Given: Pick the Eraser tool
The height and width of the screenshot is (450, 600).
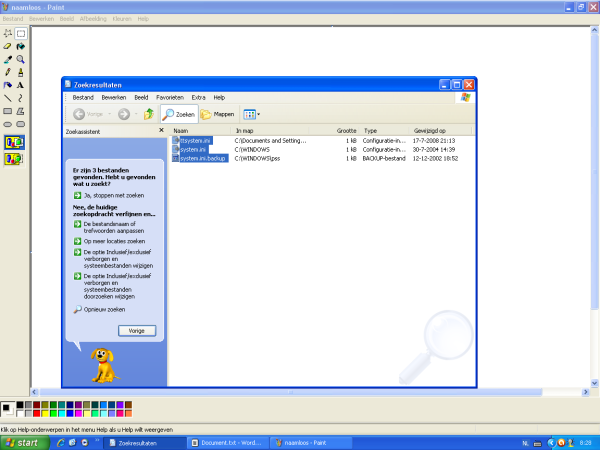Looking at the screenshot, I should pyautogui.click(x=8, y=46).
